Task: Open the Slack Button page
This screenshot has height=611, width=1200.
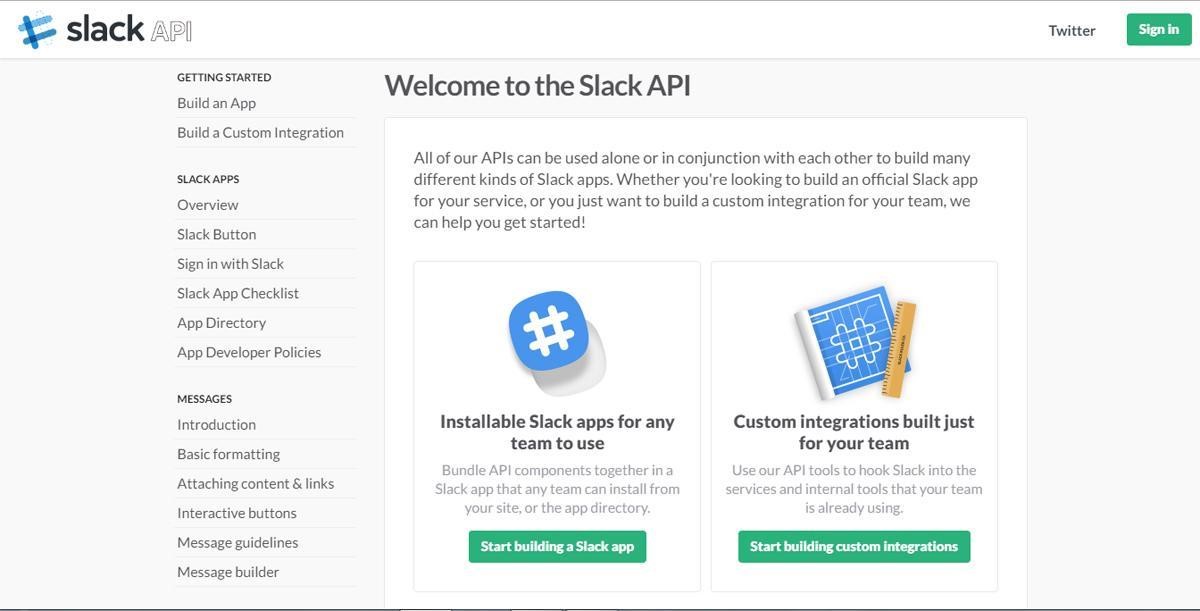Action: click(217, 234)
